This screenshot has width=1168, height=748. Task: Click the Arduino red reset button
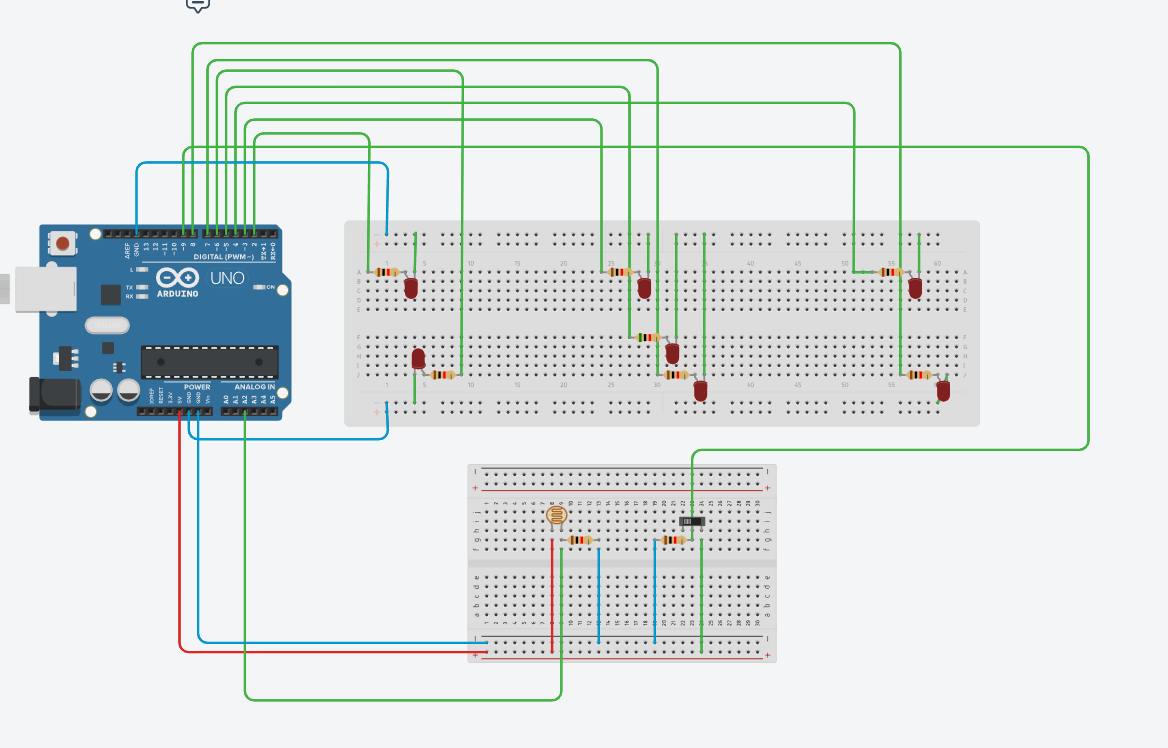click(63, 243)
